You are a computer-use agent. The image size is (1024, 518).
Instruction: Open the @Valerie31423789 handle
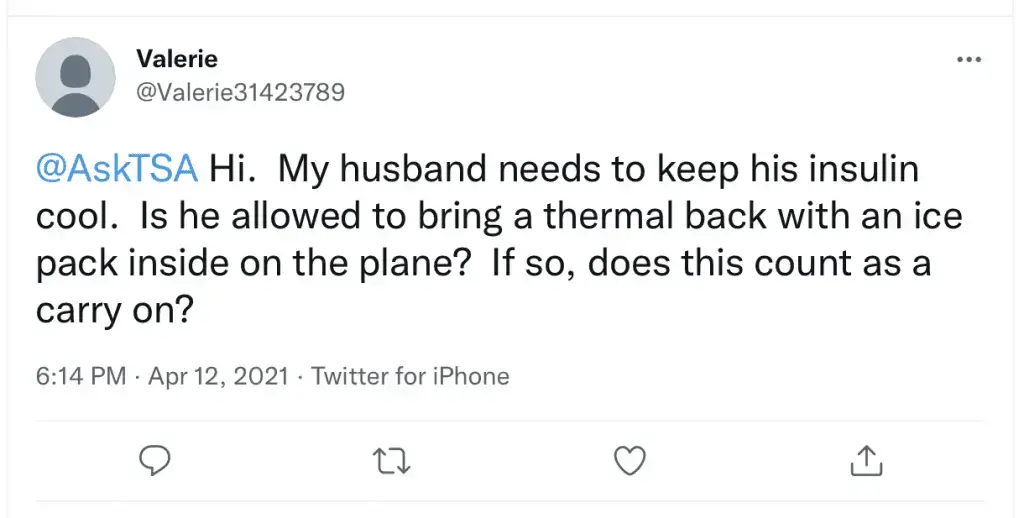pyautogui.click(x=240, y=92)
